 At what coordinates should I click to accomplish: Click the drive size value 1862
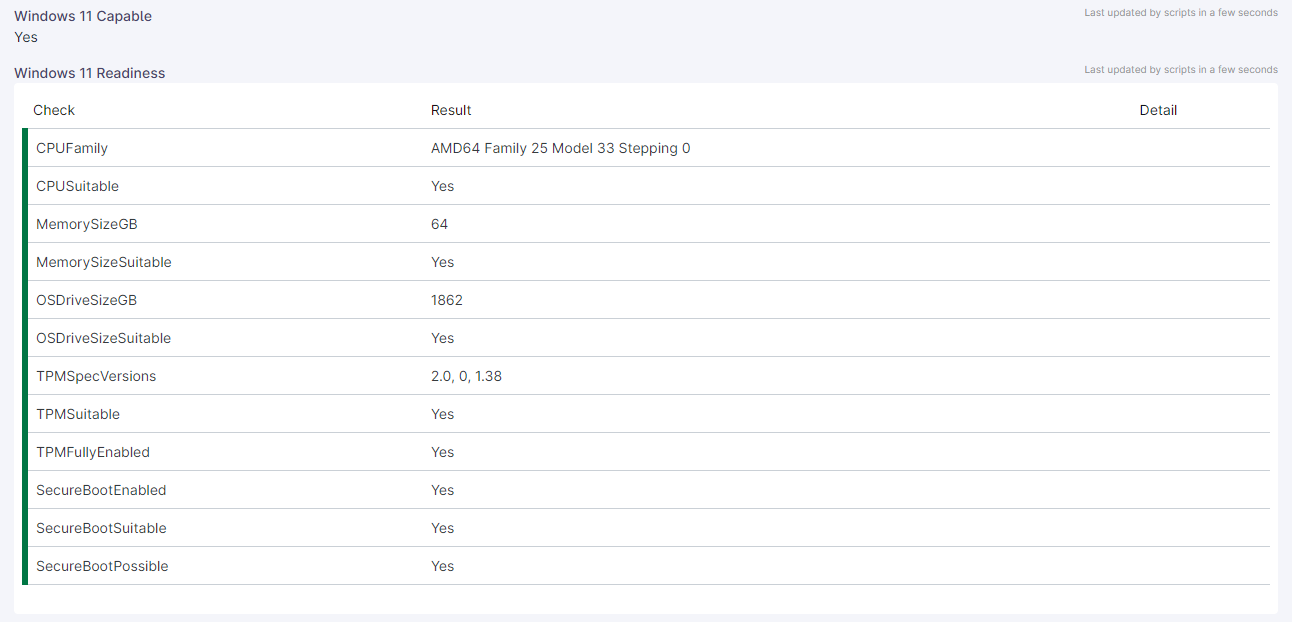tap(447, 300)
